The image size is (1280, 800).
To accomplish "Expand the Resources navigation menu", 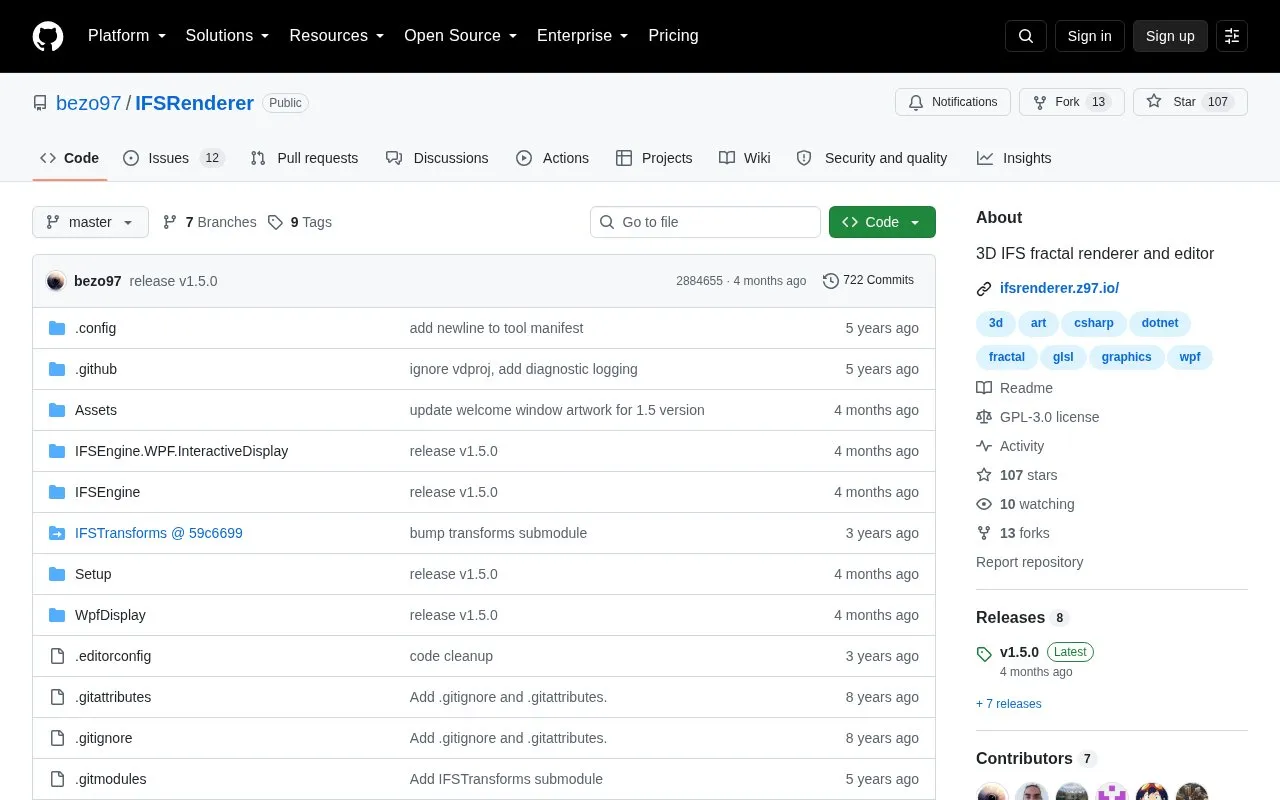I will (337, 36).
